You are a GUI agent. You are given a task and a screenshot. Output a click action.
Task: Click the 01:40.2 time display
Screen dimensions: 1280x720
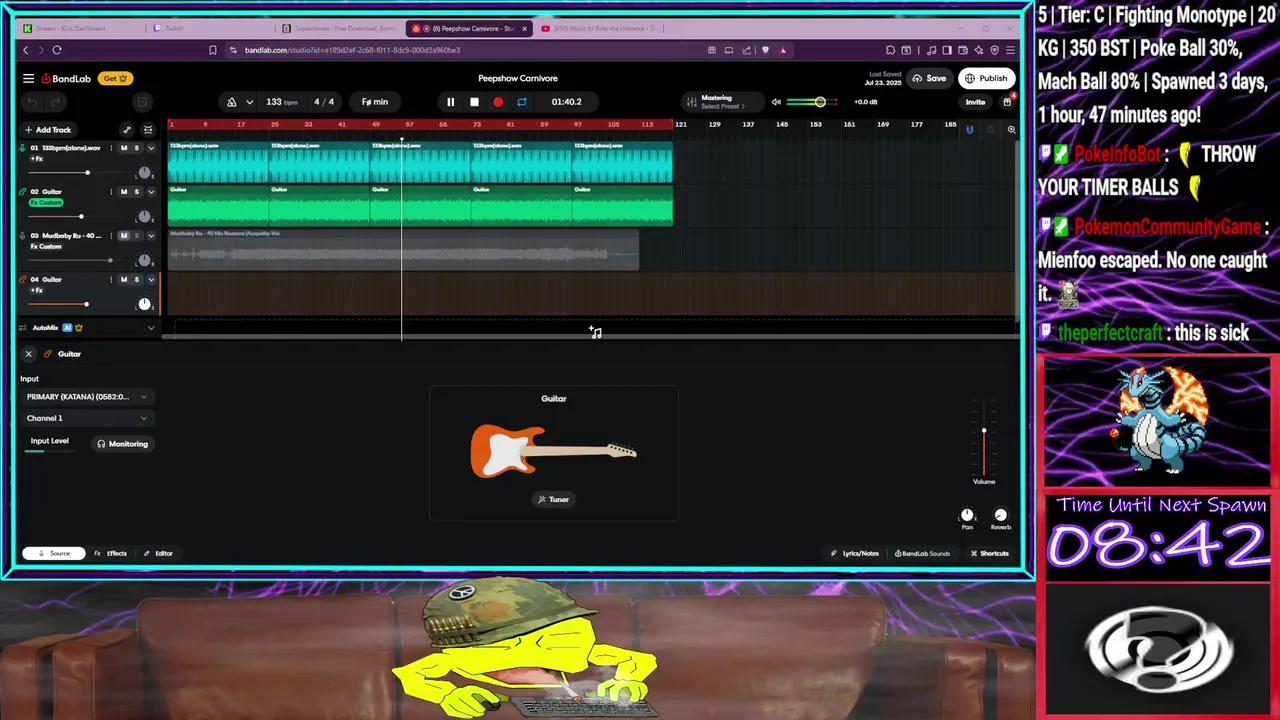[x=566, y=102]
